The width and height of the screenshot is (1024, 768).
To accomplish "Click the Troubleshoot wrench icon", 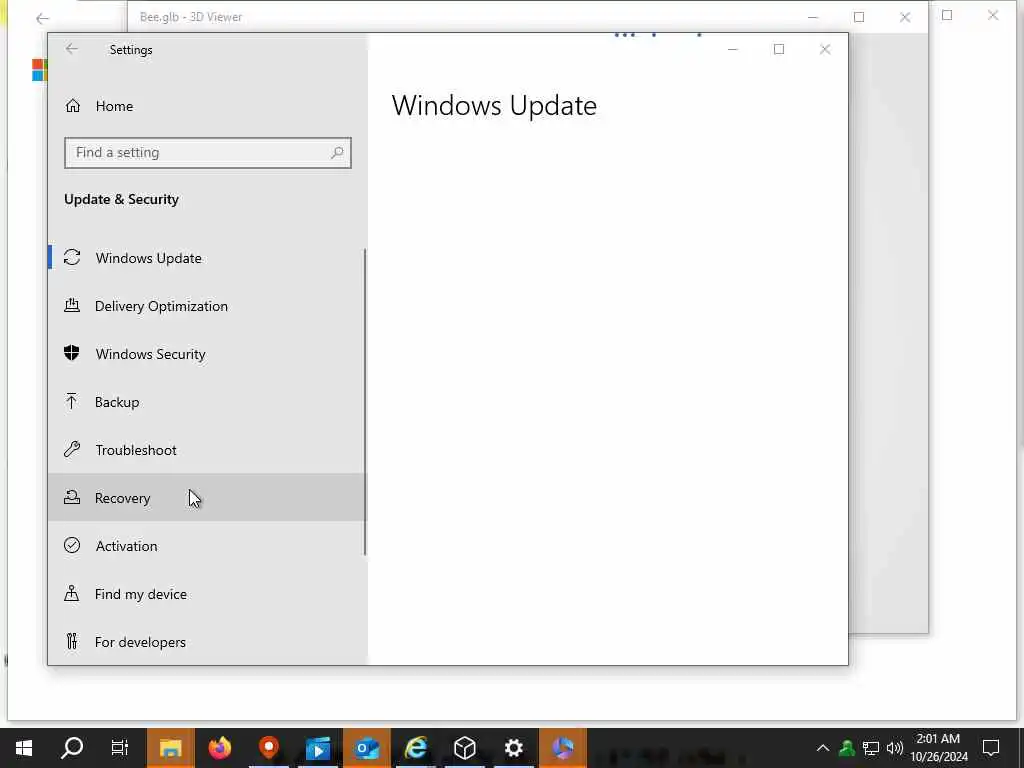I will [72, 449].
